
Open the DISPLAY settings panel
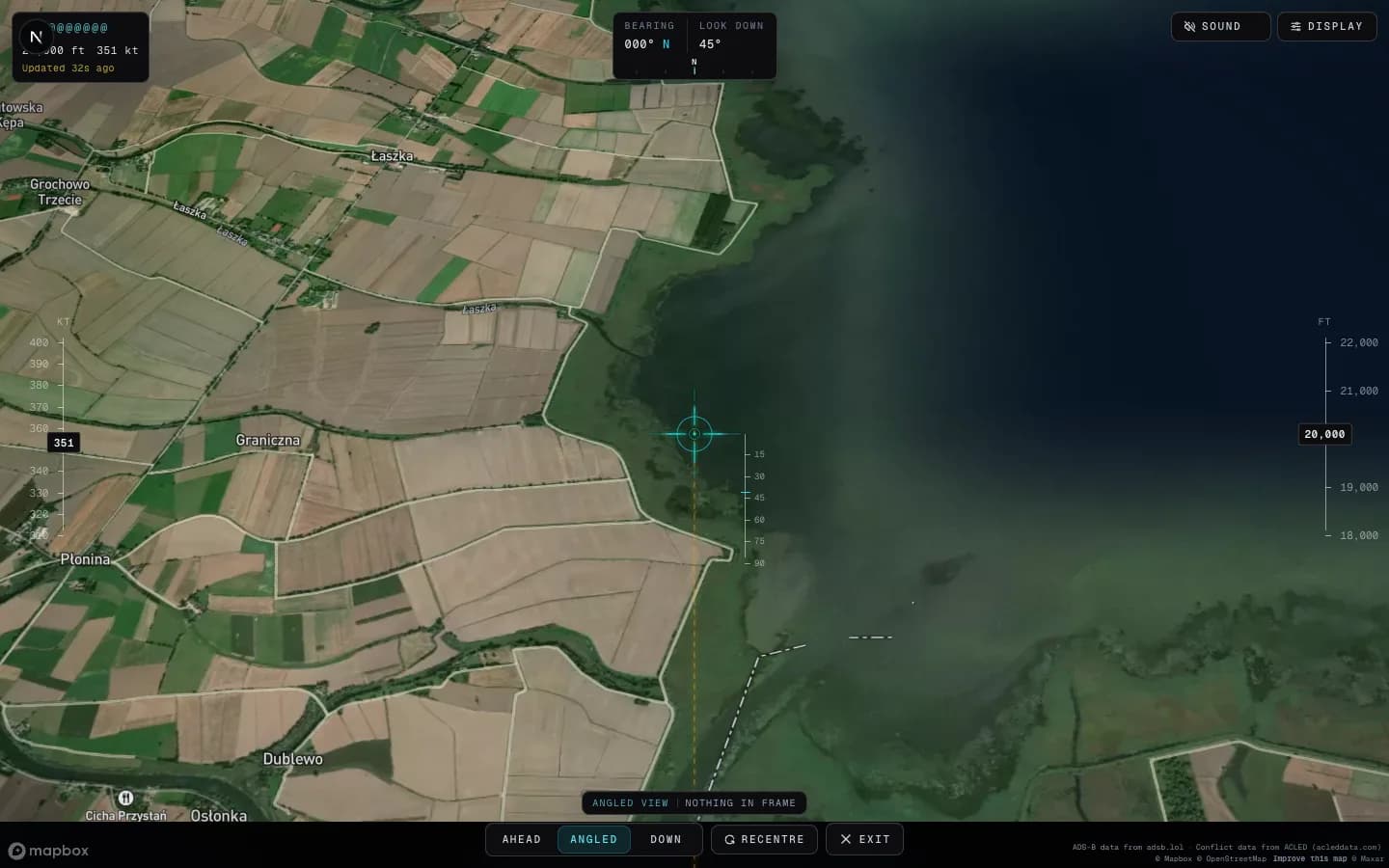click(x=1326, y=27)
